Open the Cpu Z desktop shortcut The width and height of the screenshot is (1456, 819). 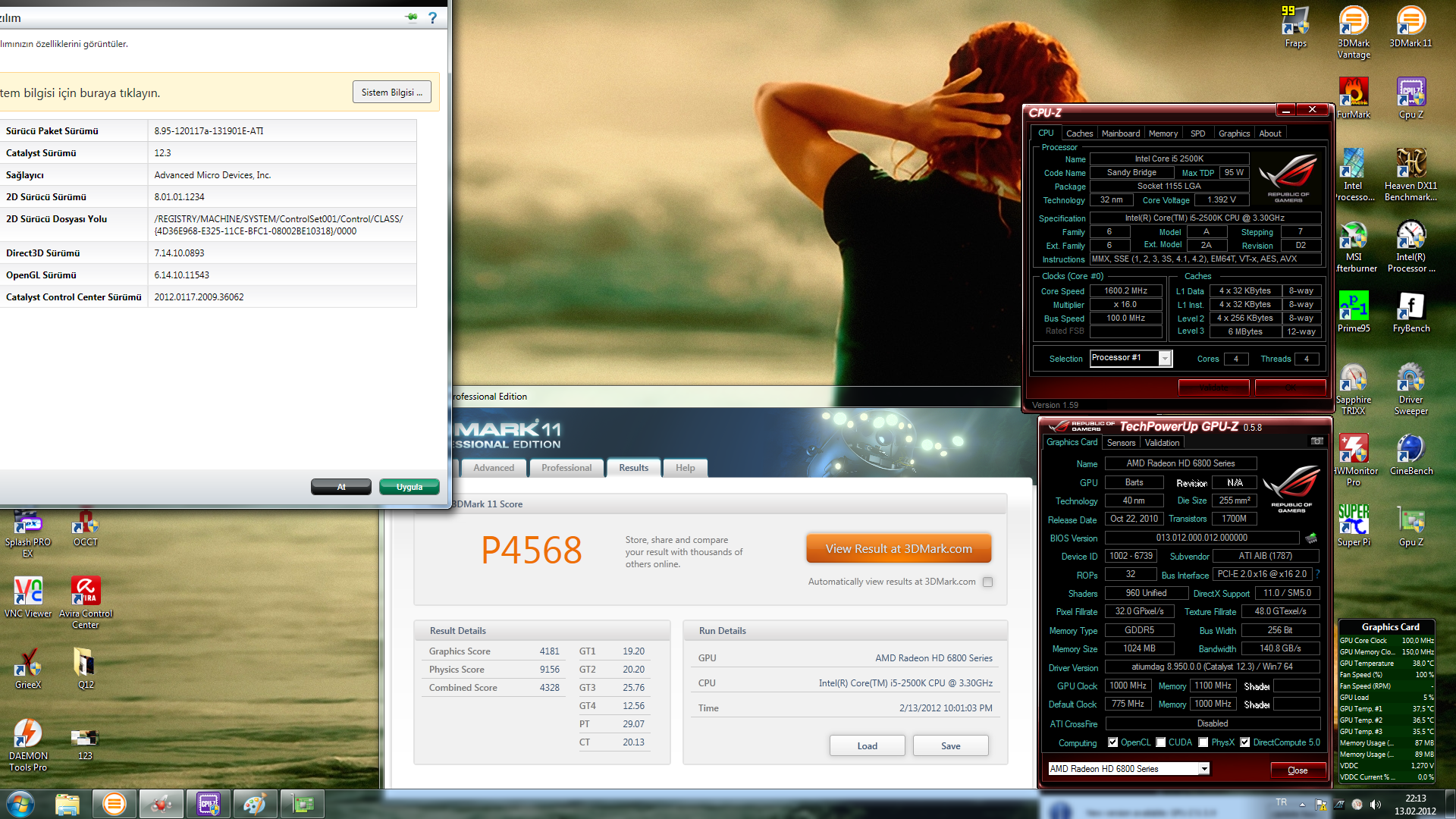[x=1410, y=98]
